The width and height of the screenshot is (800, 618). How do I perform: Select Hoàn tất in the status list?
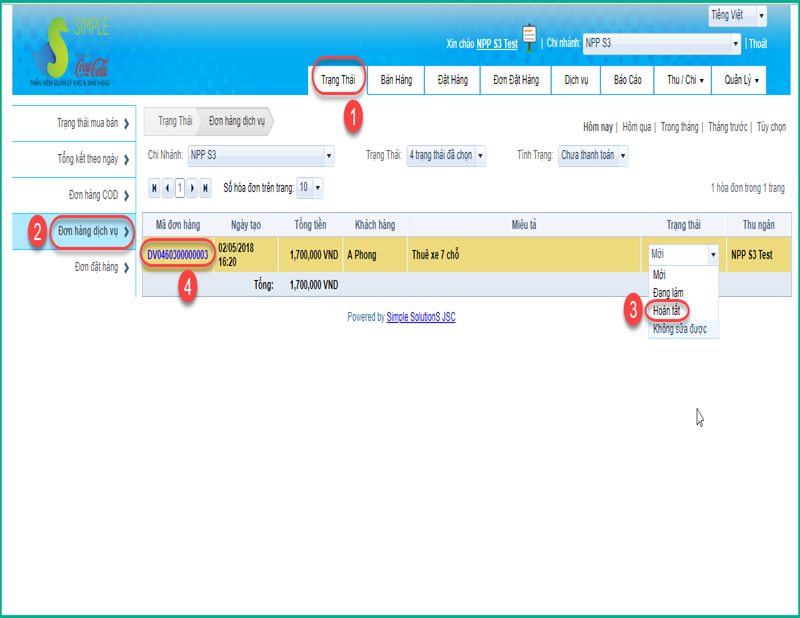point(665,310)
